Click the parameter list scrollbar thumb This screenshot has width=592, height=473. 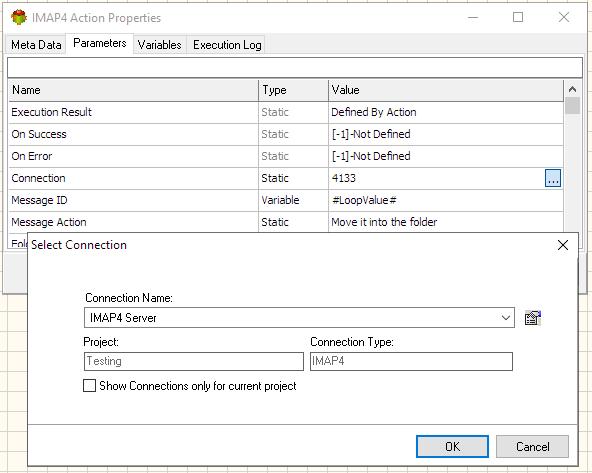(572, 106)
